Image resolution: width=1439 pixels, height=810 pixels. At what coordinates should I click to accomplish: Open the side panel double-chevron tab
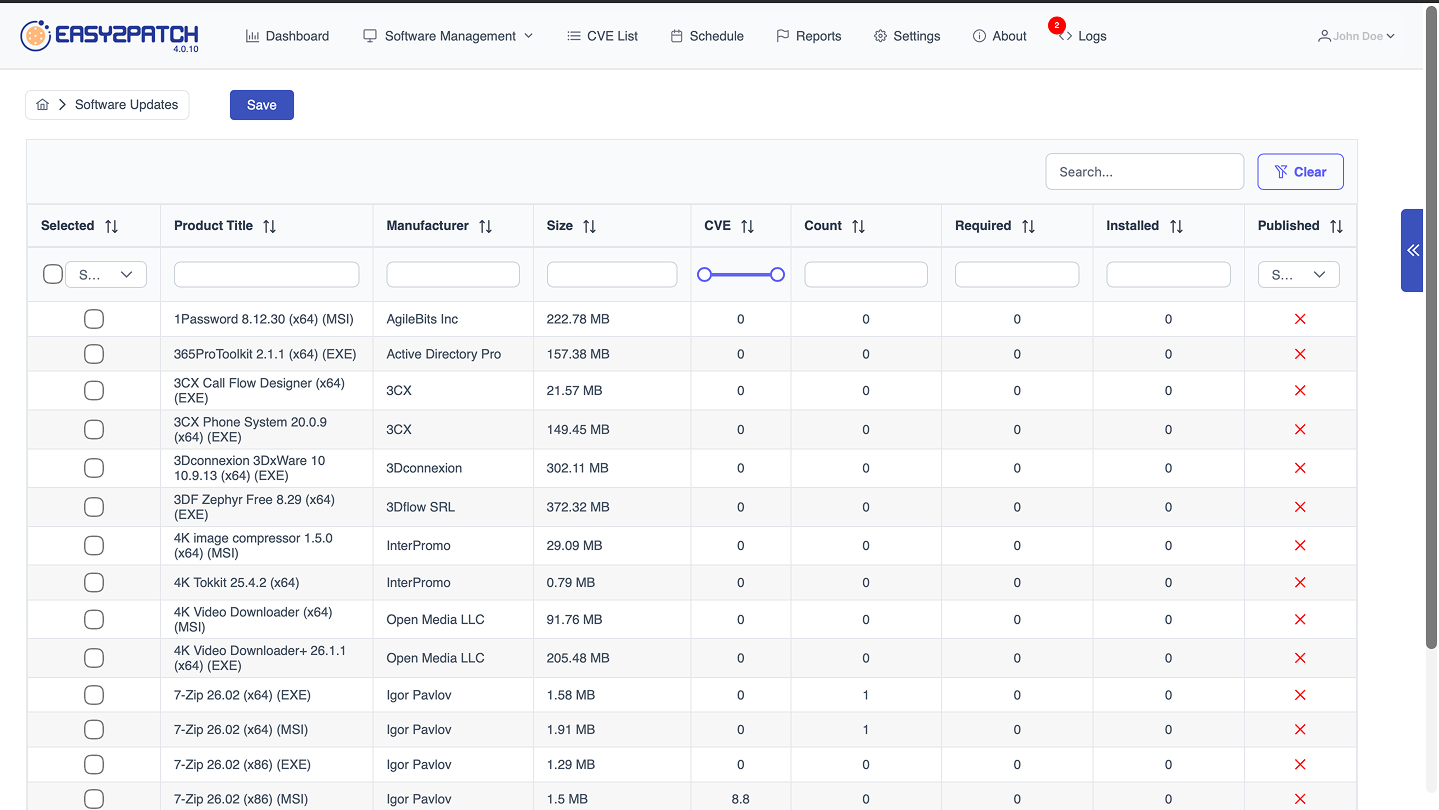(1412, 250)
